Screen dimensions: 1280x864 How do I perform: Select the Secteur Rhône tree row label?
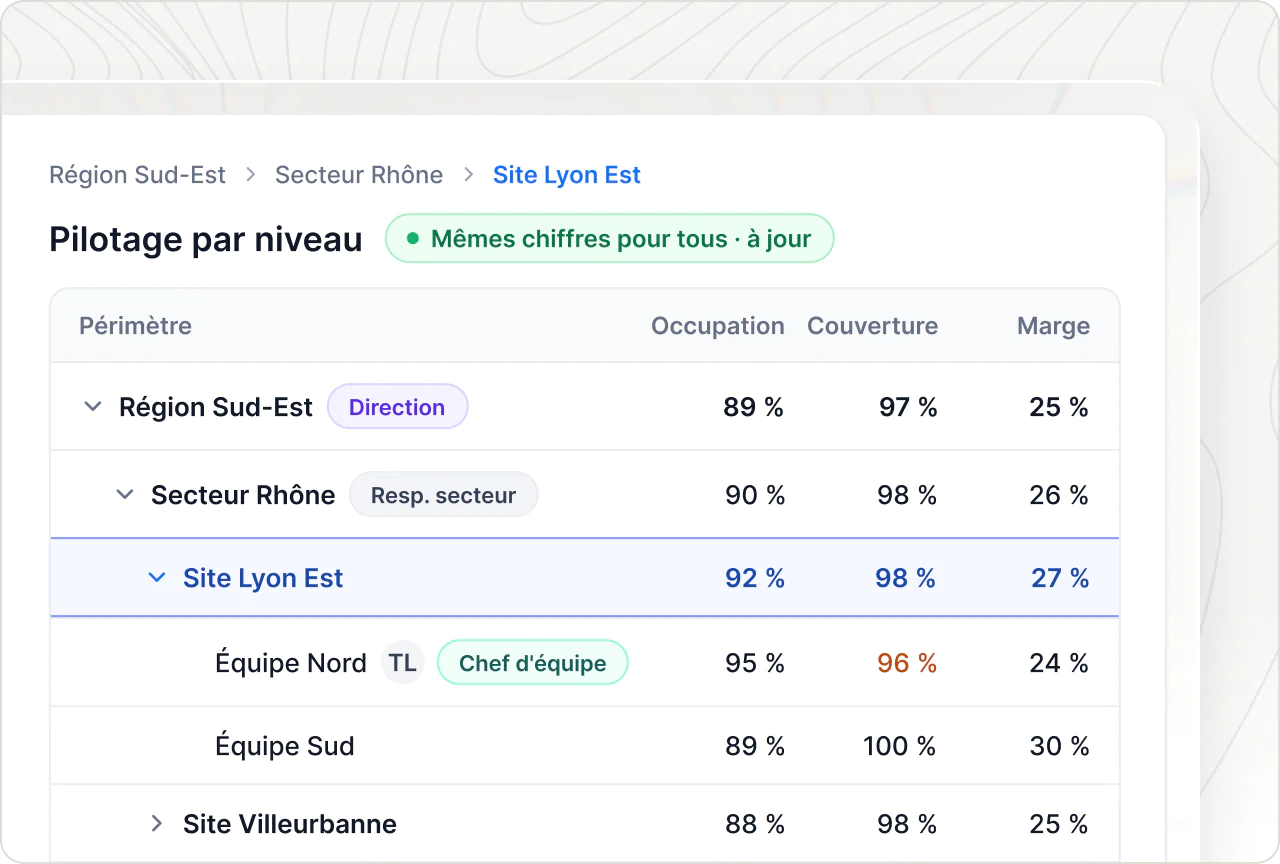(243, 495)
